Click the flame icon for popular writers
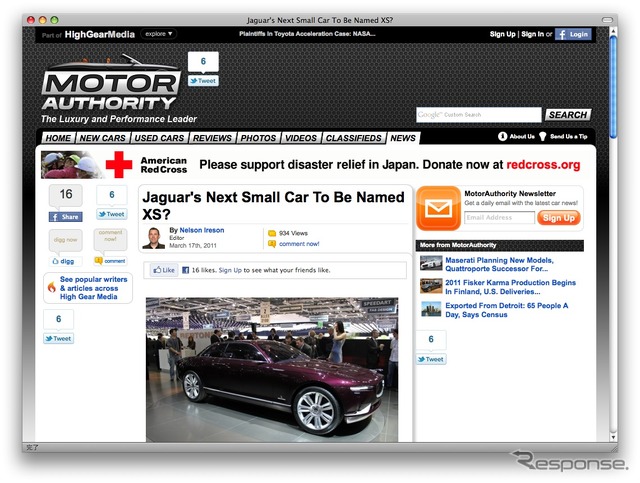 [x=52, y=287]
